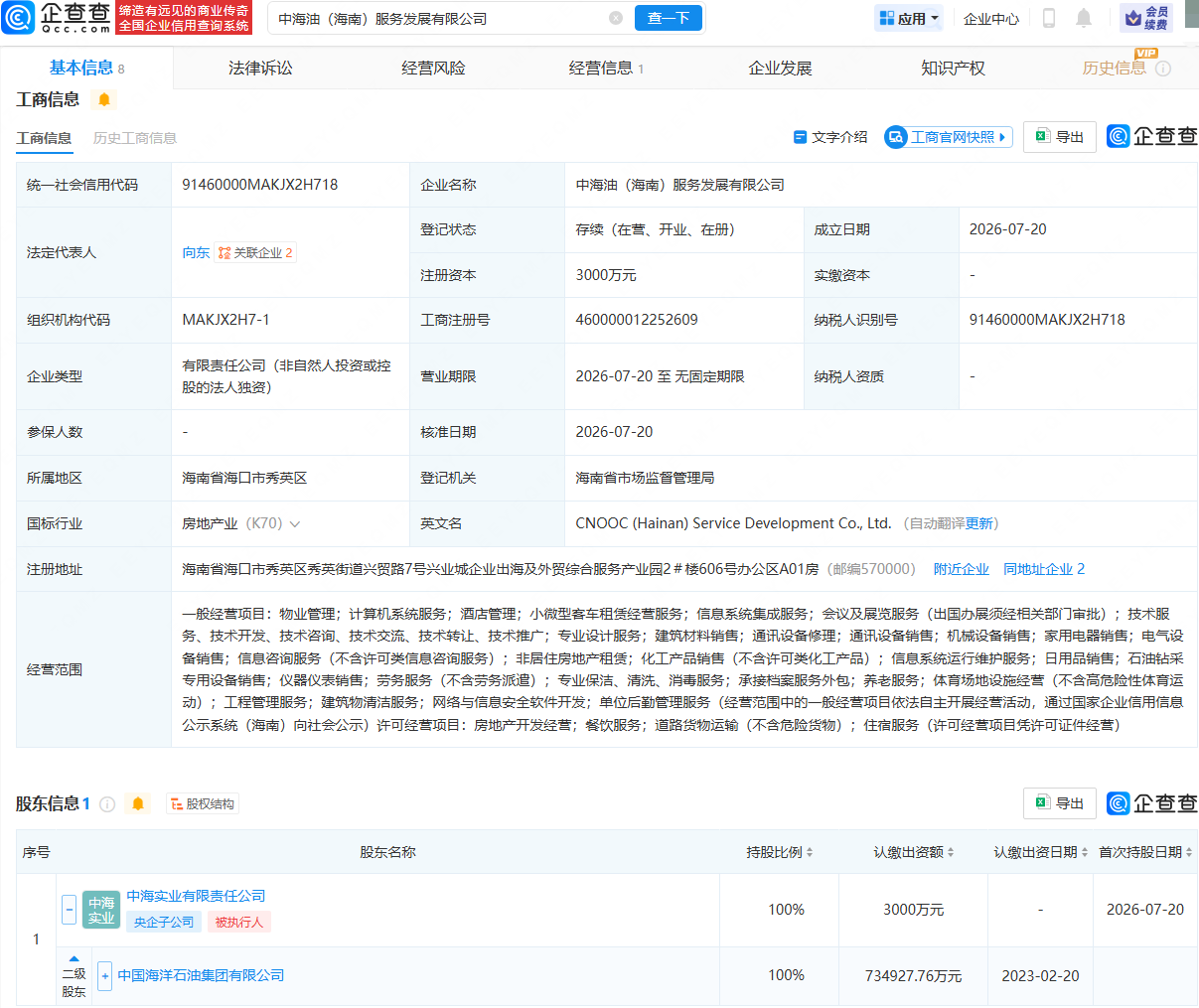Click organization code MAKJX2H7-1

(x=225, y=320)
